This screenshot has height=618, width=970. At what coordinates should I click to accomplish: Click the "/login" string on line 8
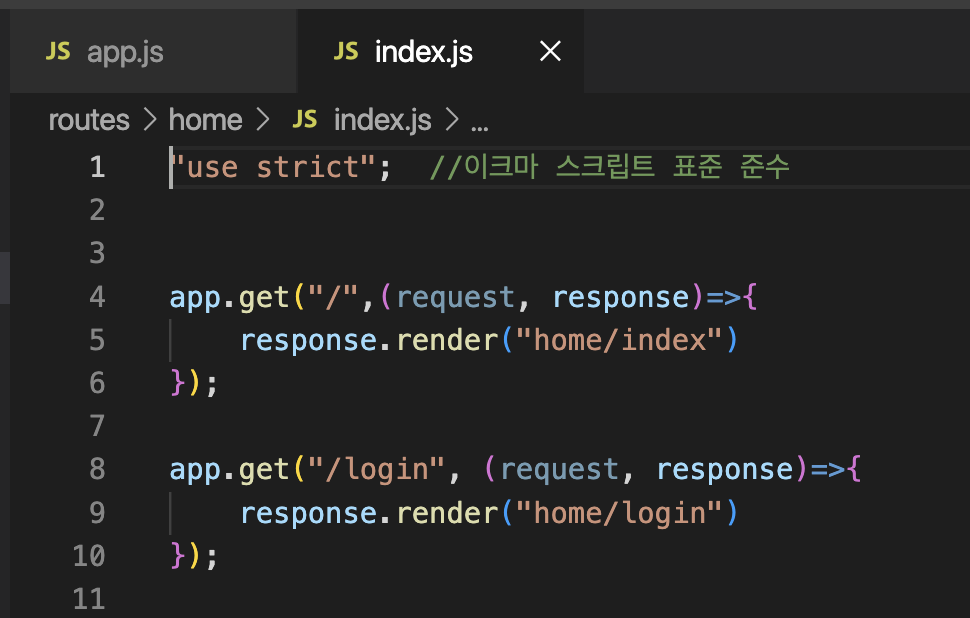tap(376, 470)
